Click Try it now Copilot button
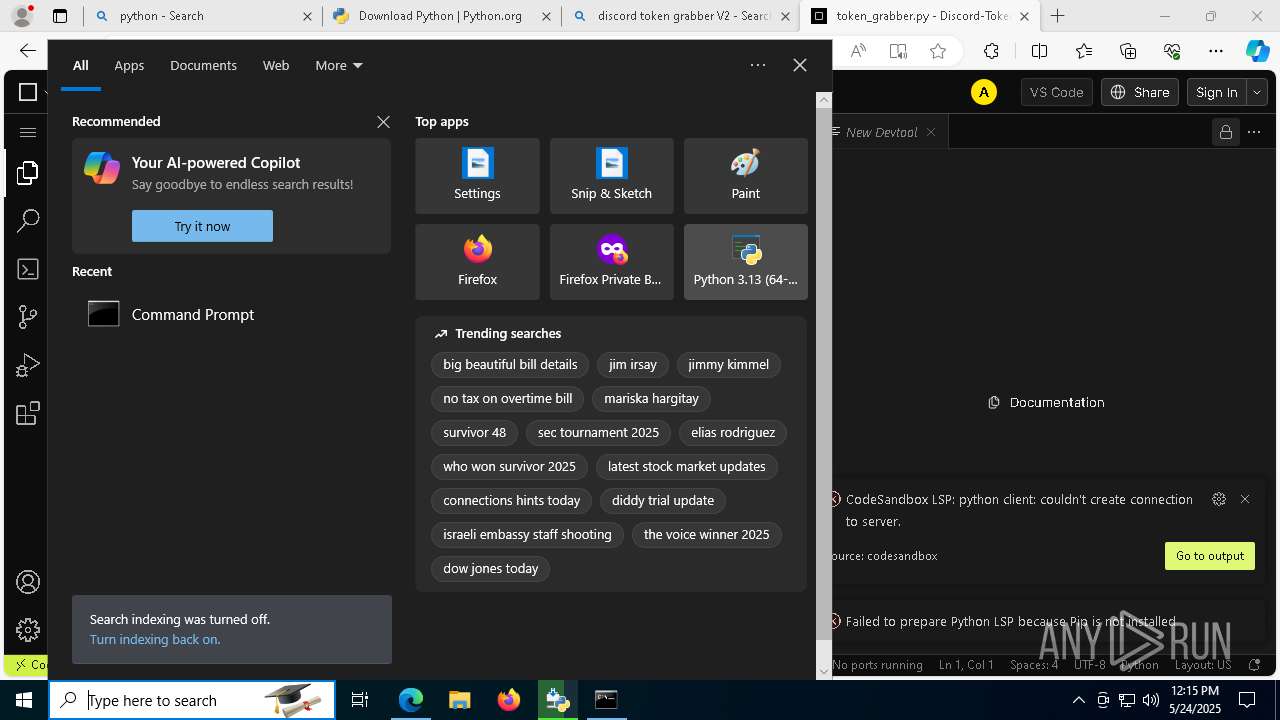The width and height of the screenshot is (1280, 720). click(x=202, y=226)
